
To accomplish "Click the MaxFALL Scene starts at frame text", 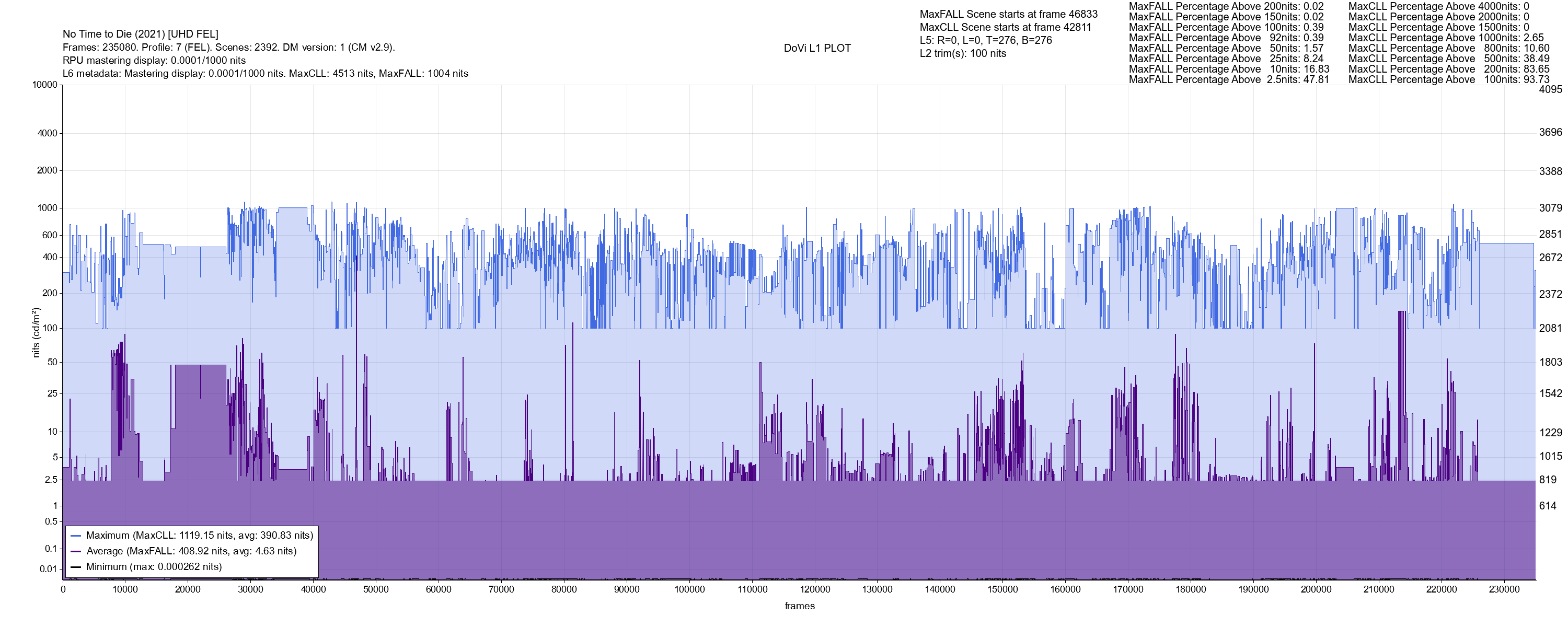I will click(x=1008, y=14).
